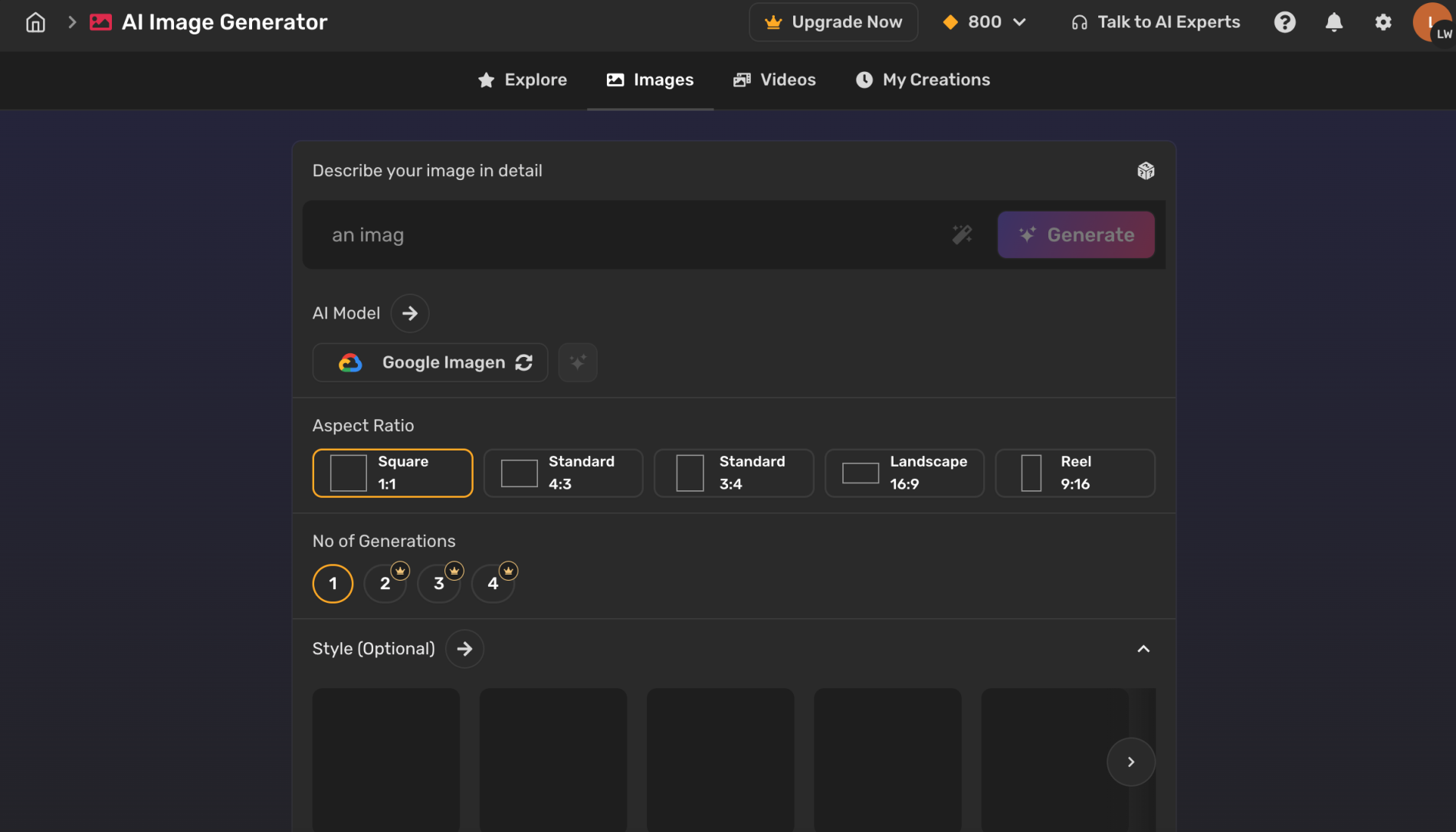Switch to the Videos tab
This screenshot has width=1456, height=832.
pyautogui.click(x=775, y=80)
